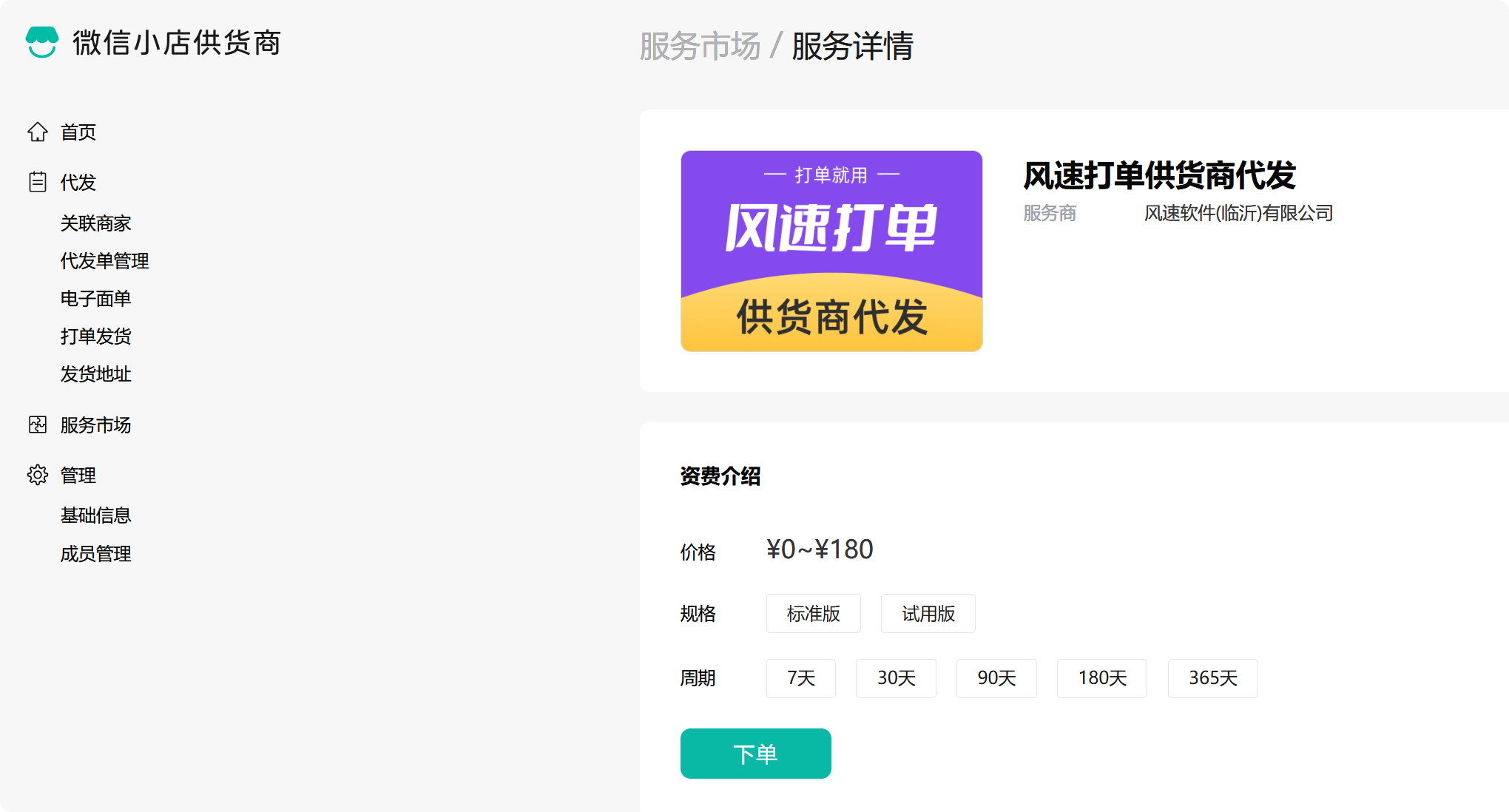Viewport: 1509px width, 812px height.
Task: Collapse the 代发 sidebar section
Action: (x=78, y=182)
